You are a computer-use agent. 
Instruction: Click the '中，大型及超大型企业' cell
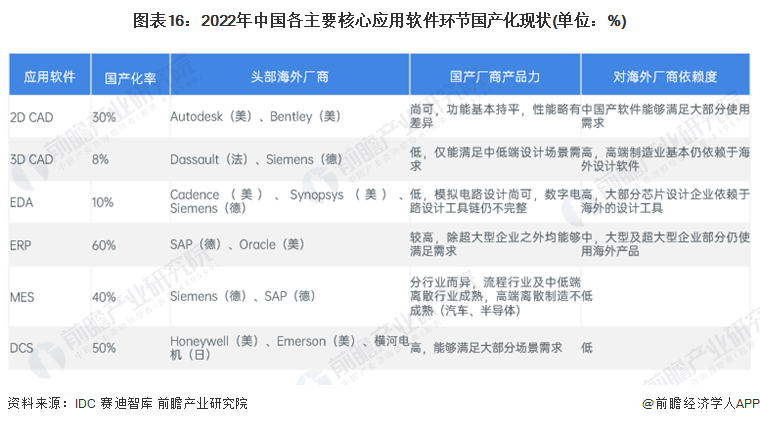tap(665, 244)
